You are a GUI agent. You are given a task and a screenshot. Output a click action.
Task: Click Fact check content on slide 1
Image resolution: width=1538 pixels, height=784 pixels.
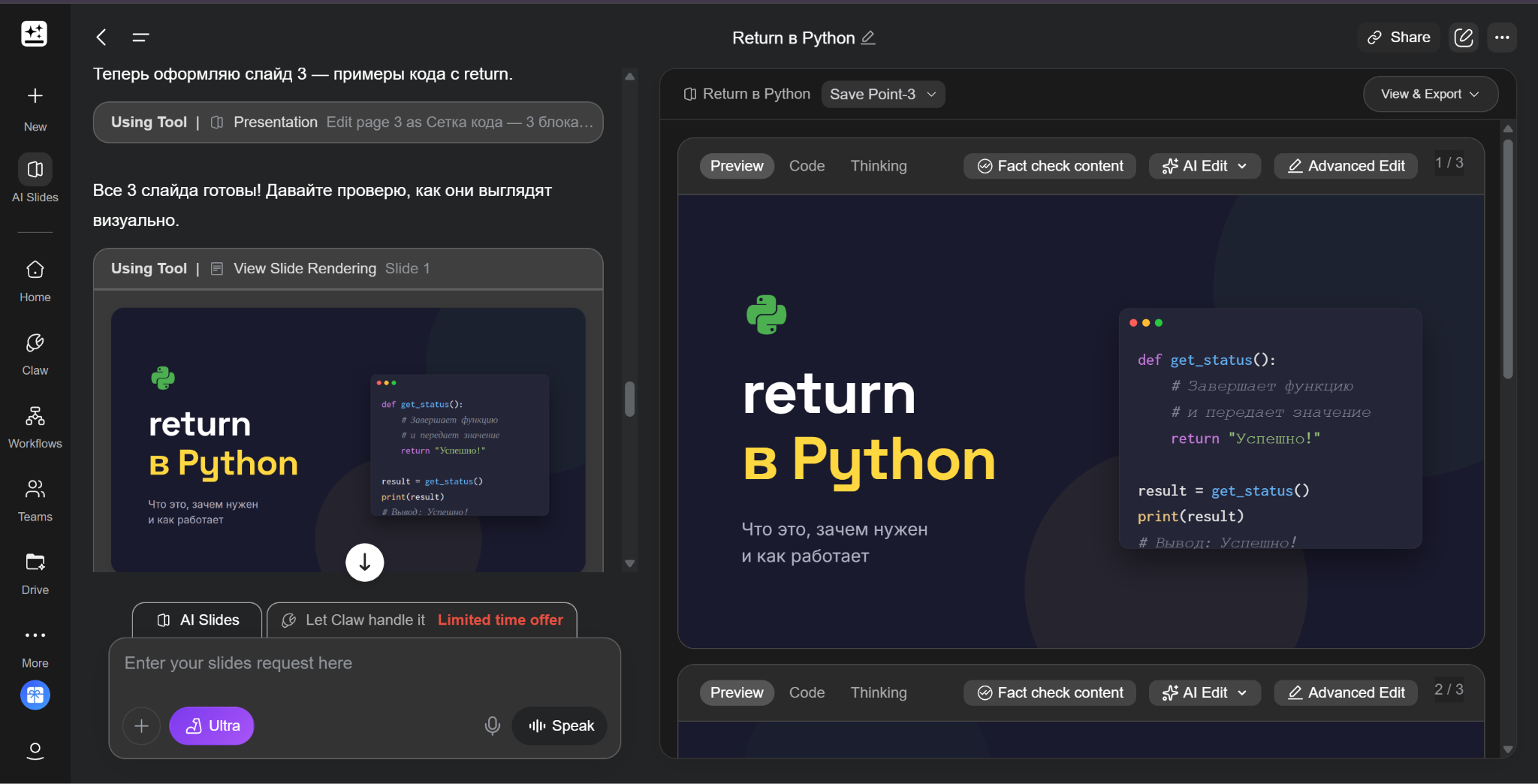tap(1049, 166)
